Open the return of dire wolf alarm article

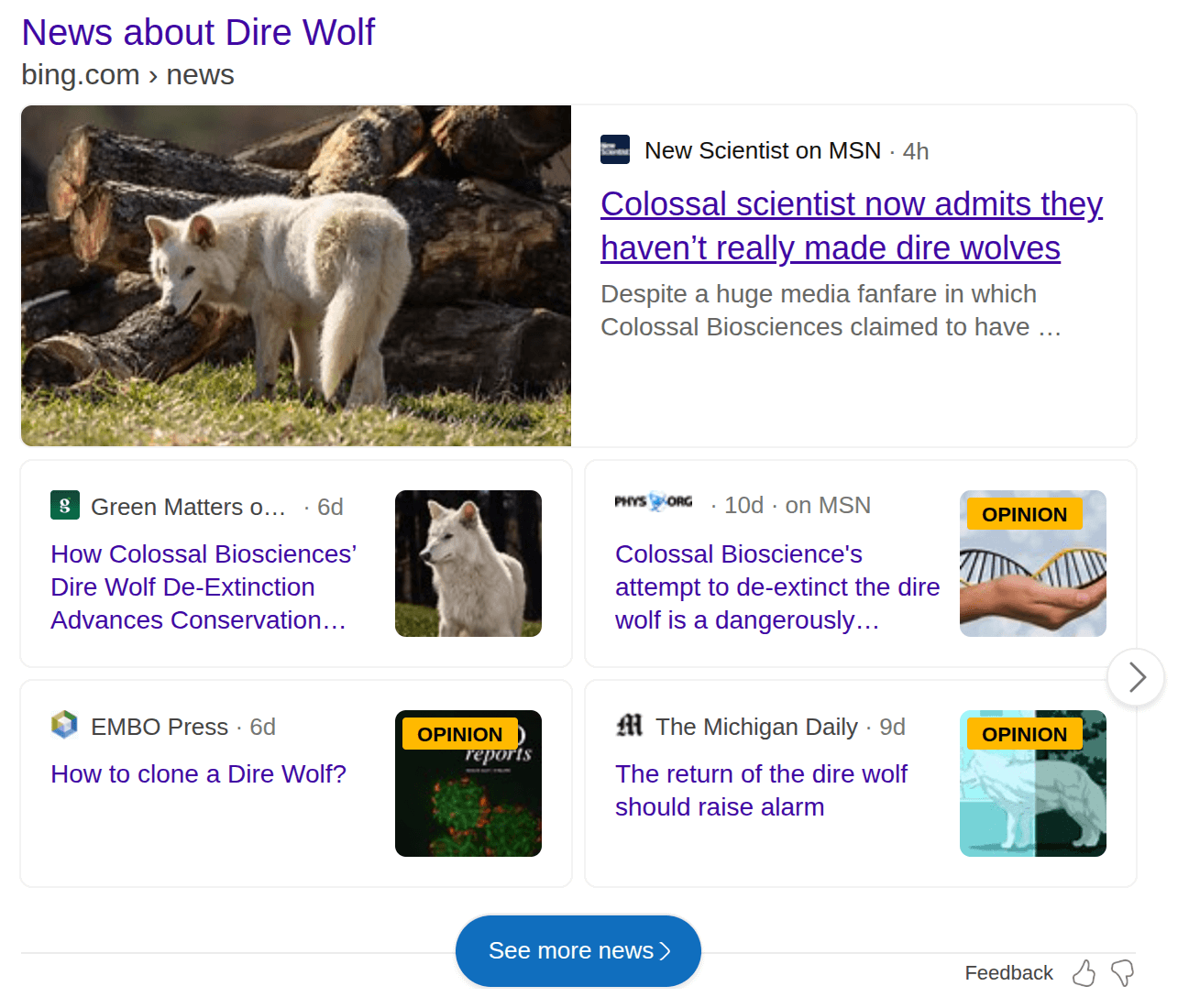click(x=761, y=790)
